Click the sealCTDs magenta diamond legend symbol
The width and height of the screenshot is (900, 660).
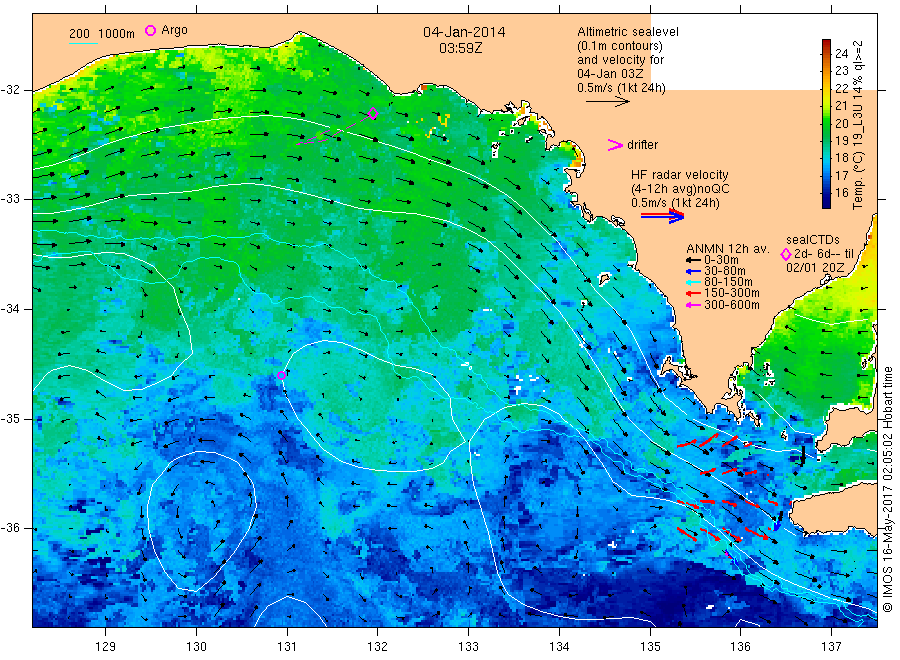tap(786, 254)
